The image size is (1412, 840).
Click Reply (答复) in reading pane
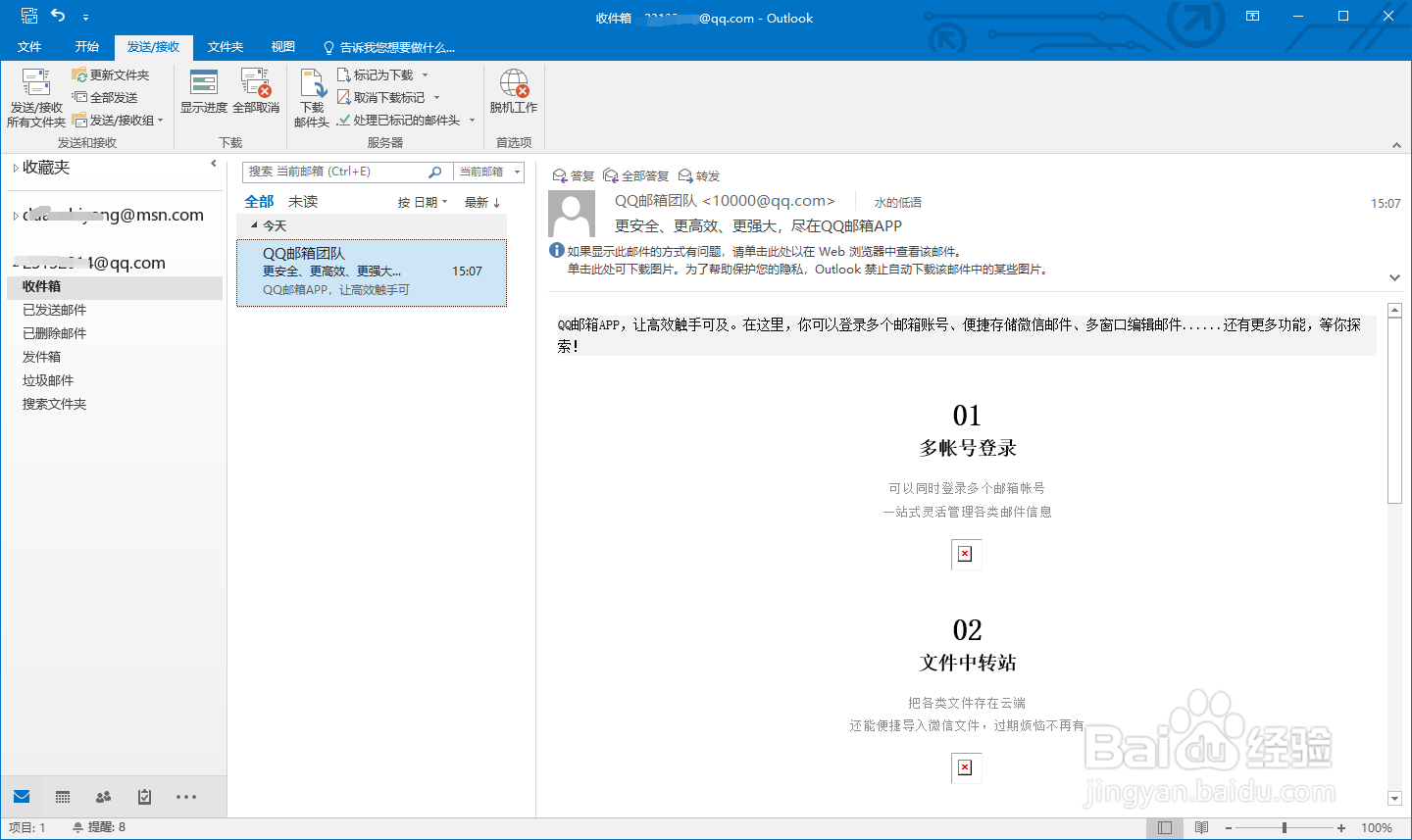574,175
